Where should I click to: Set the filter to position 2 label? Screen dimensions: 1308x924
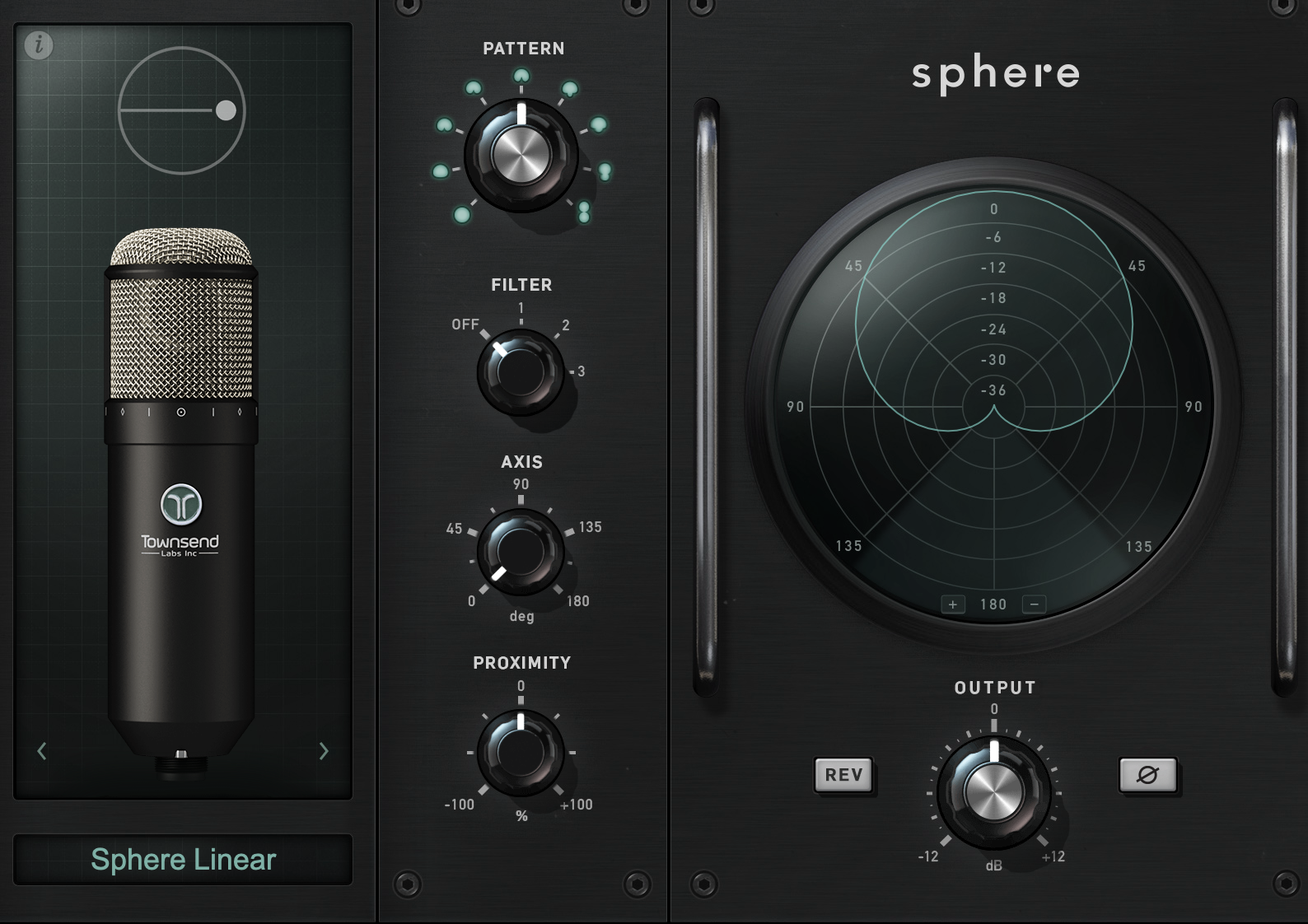pos(566,325)
